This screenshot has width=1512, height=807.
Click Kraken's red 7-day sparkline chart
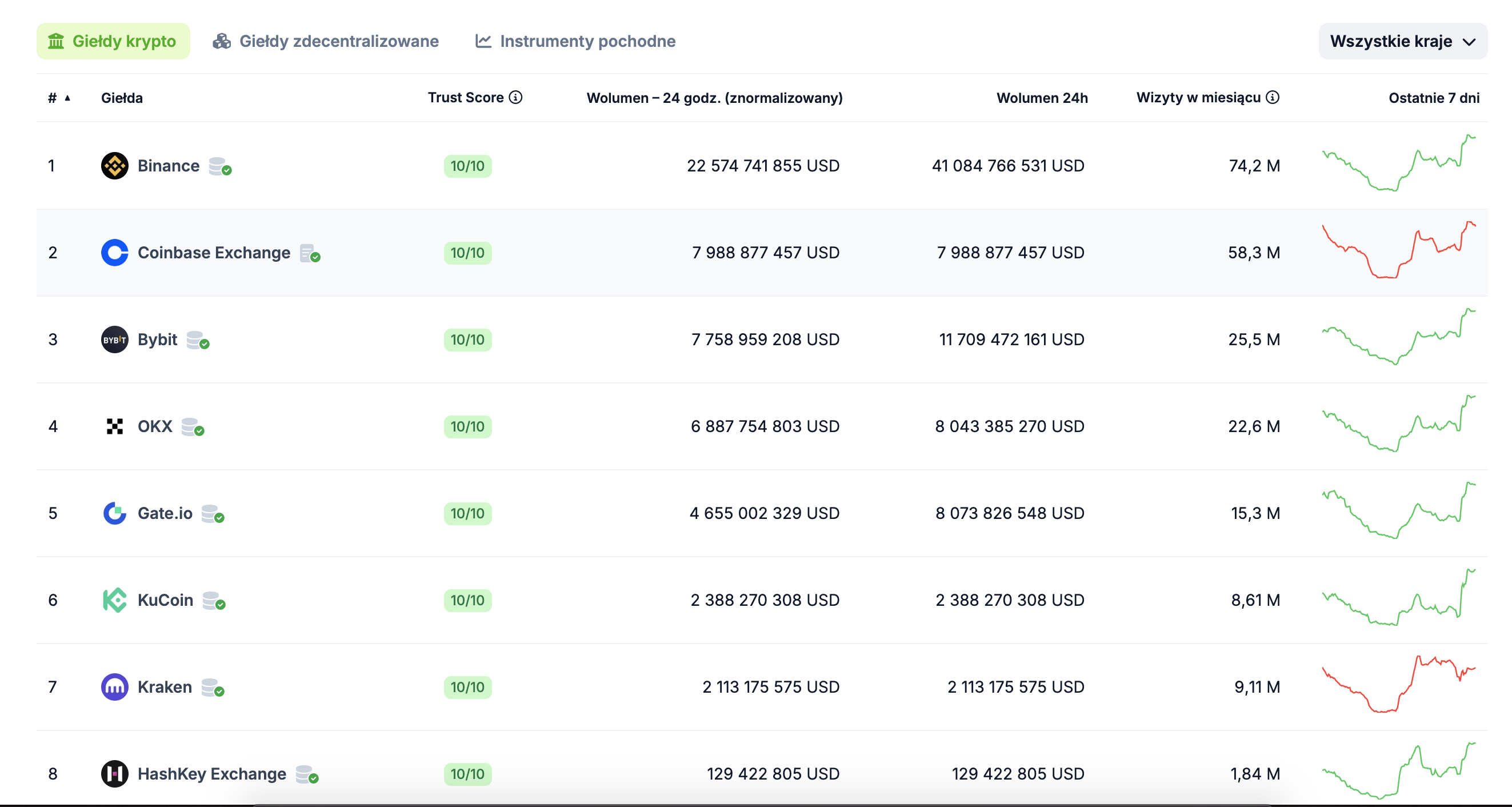[x=1398, y=684]
